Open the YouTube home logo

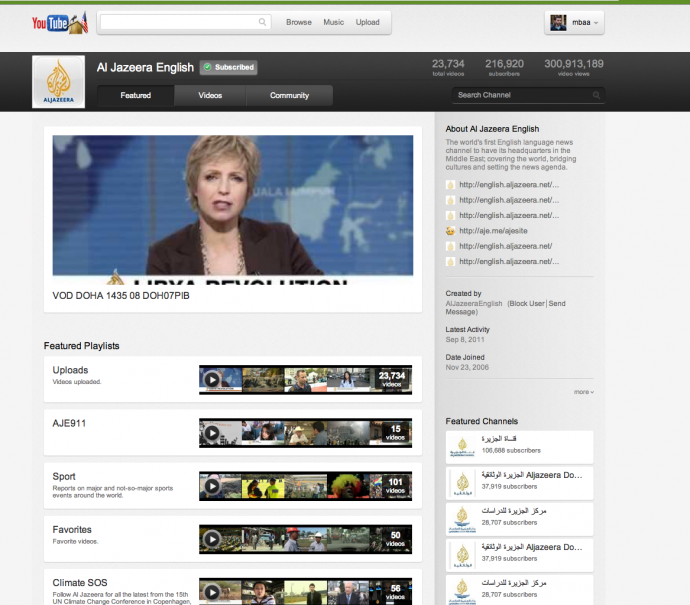pyautogui.click(x=60, y=23)
